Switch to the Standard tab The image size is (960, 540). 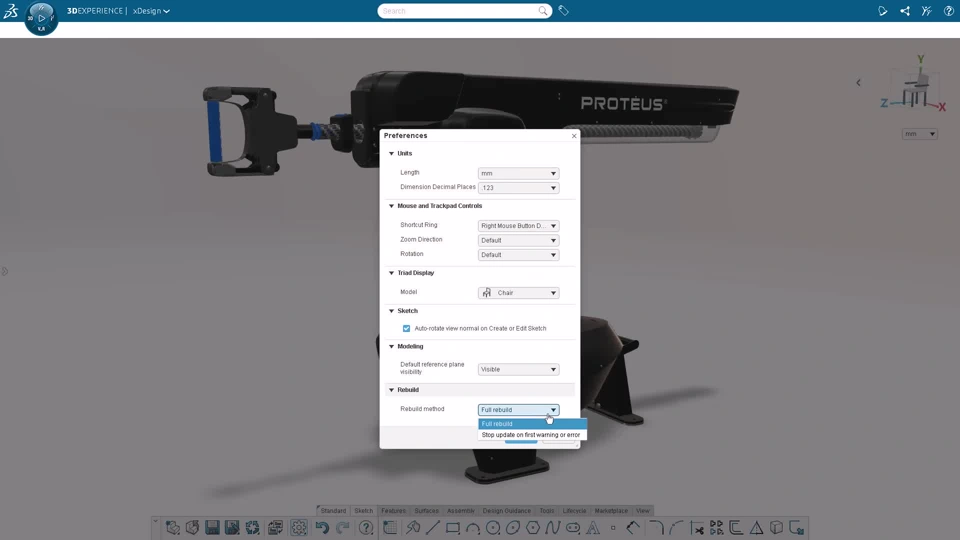(x=333, y=511)
